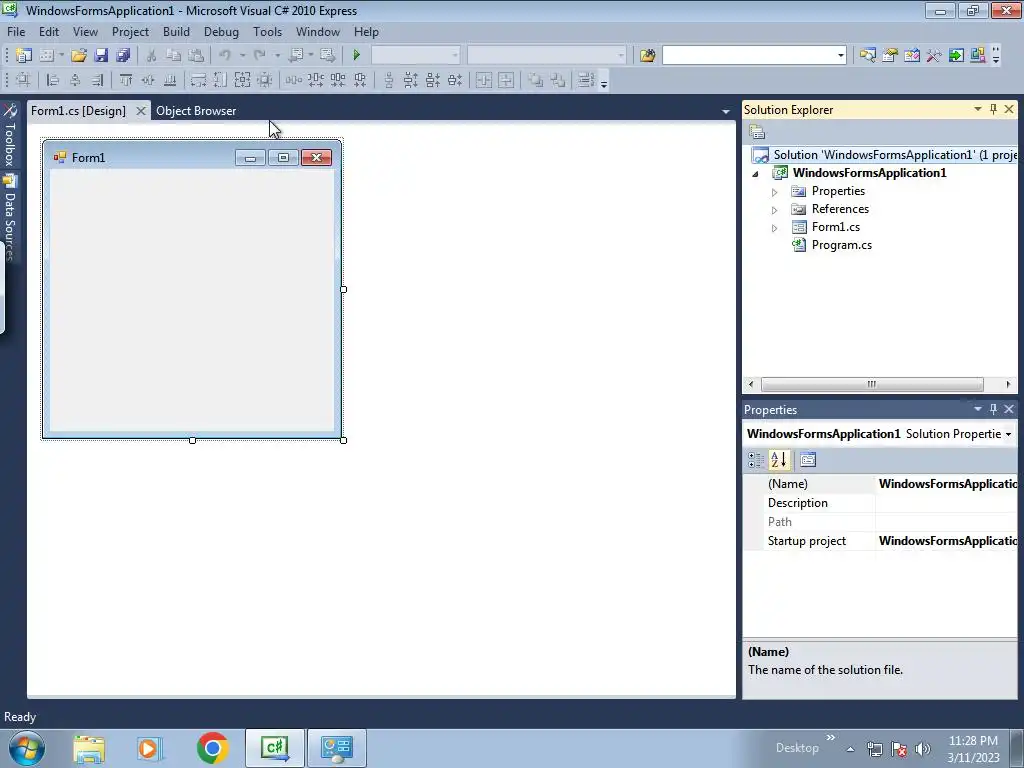1024x768 pixels.
Task: Click the Find in Files icon
Action: 647,56
